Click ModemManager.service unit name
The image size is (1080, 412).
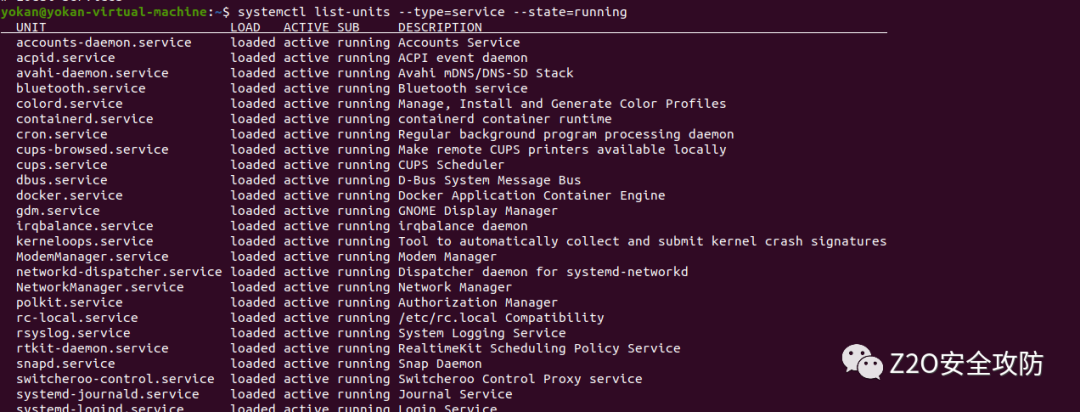click(x=92, y=256)
